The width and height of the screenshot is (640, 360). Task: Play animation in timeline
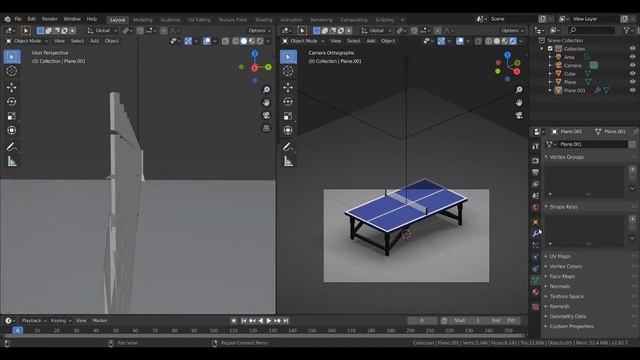click(269, 321)
